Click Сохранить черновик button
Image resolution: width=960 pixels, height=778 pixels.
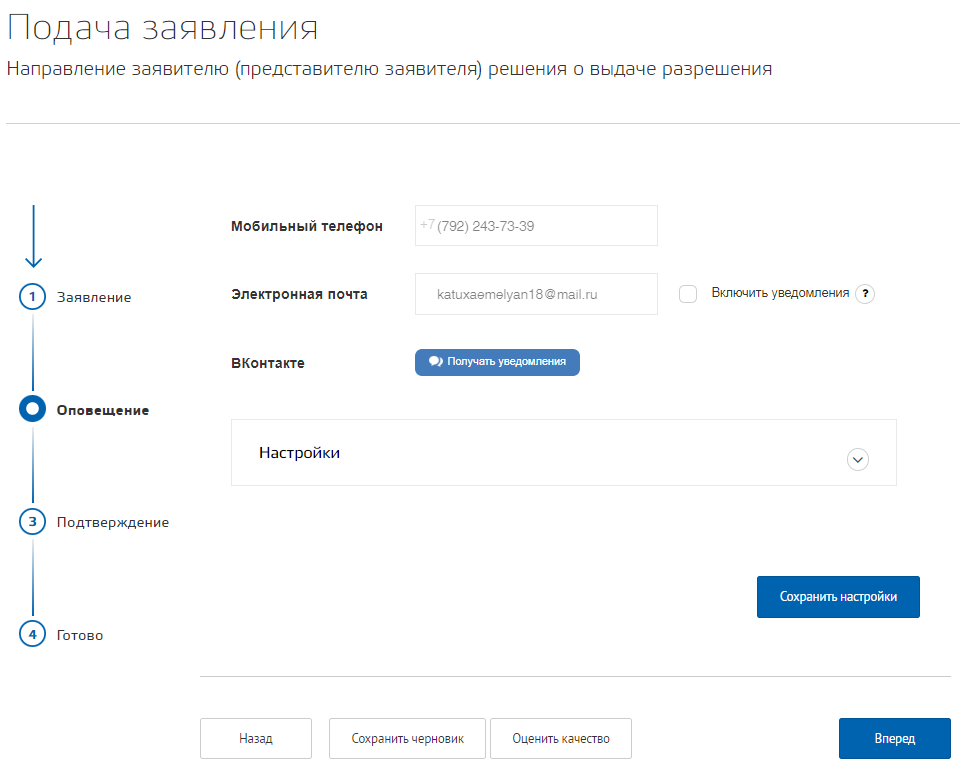pos(407,739)
